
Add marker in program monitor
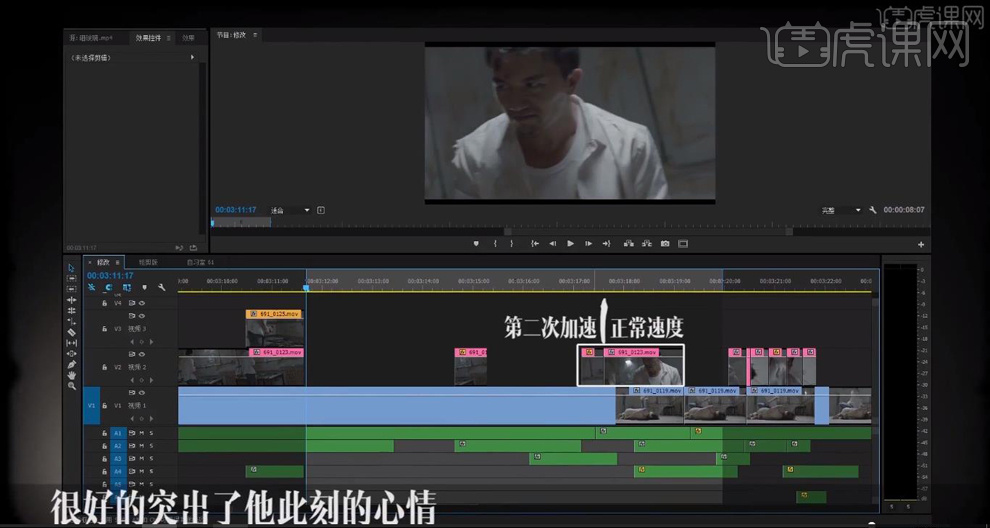476,243
